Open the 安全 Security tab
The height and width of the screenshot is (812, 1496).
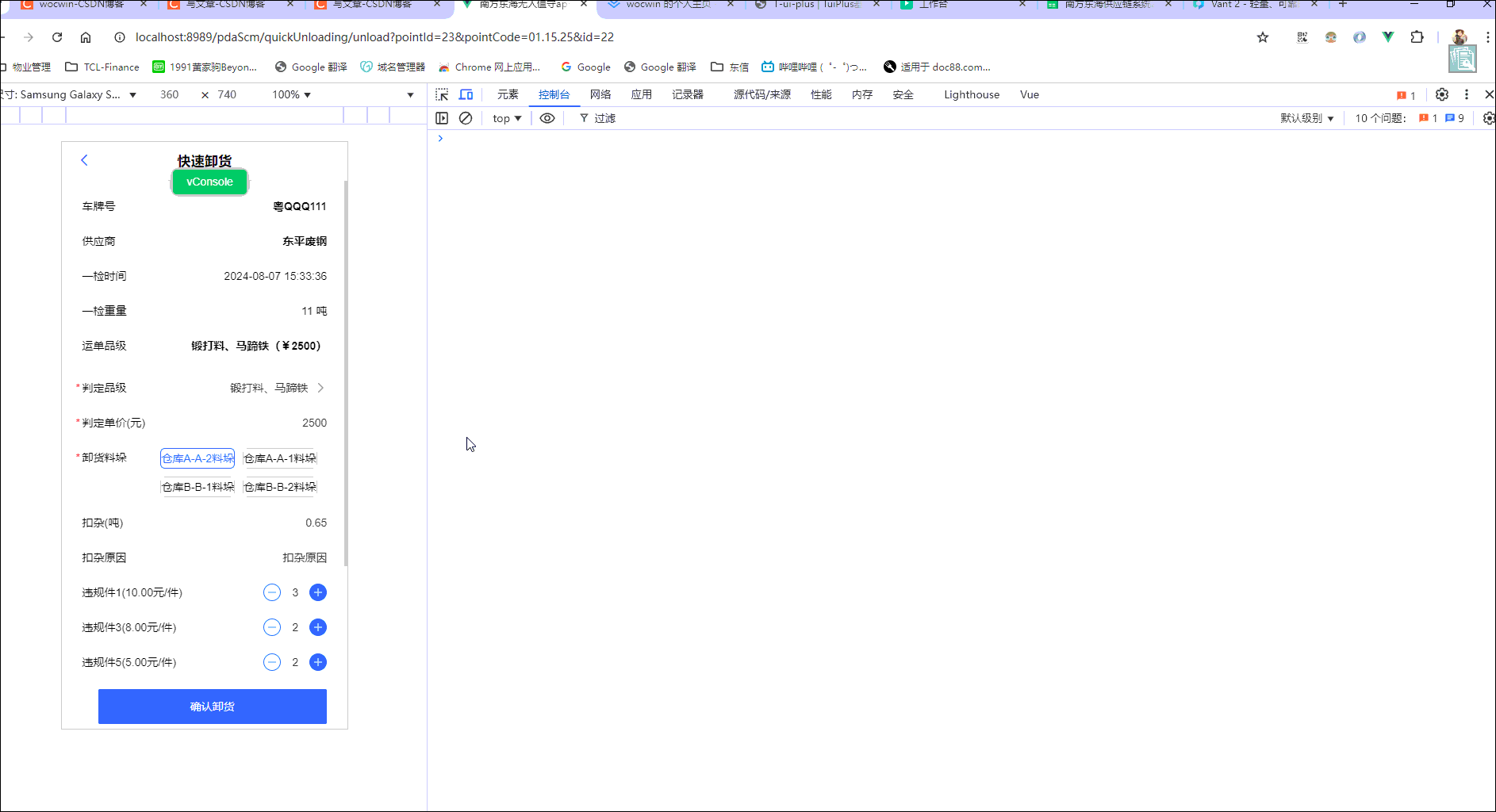[x=903, y=94]
